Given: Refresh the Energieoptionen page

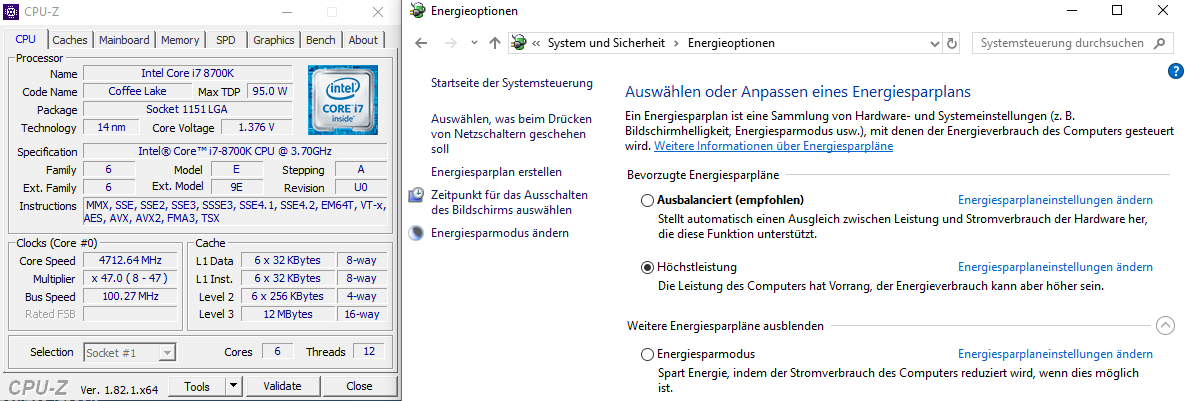Looking at the screenshot, I should pos(951,43).
